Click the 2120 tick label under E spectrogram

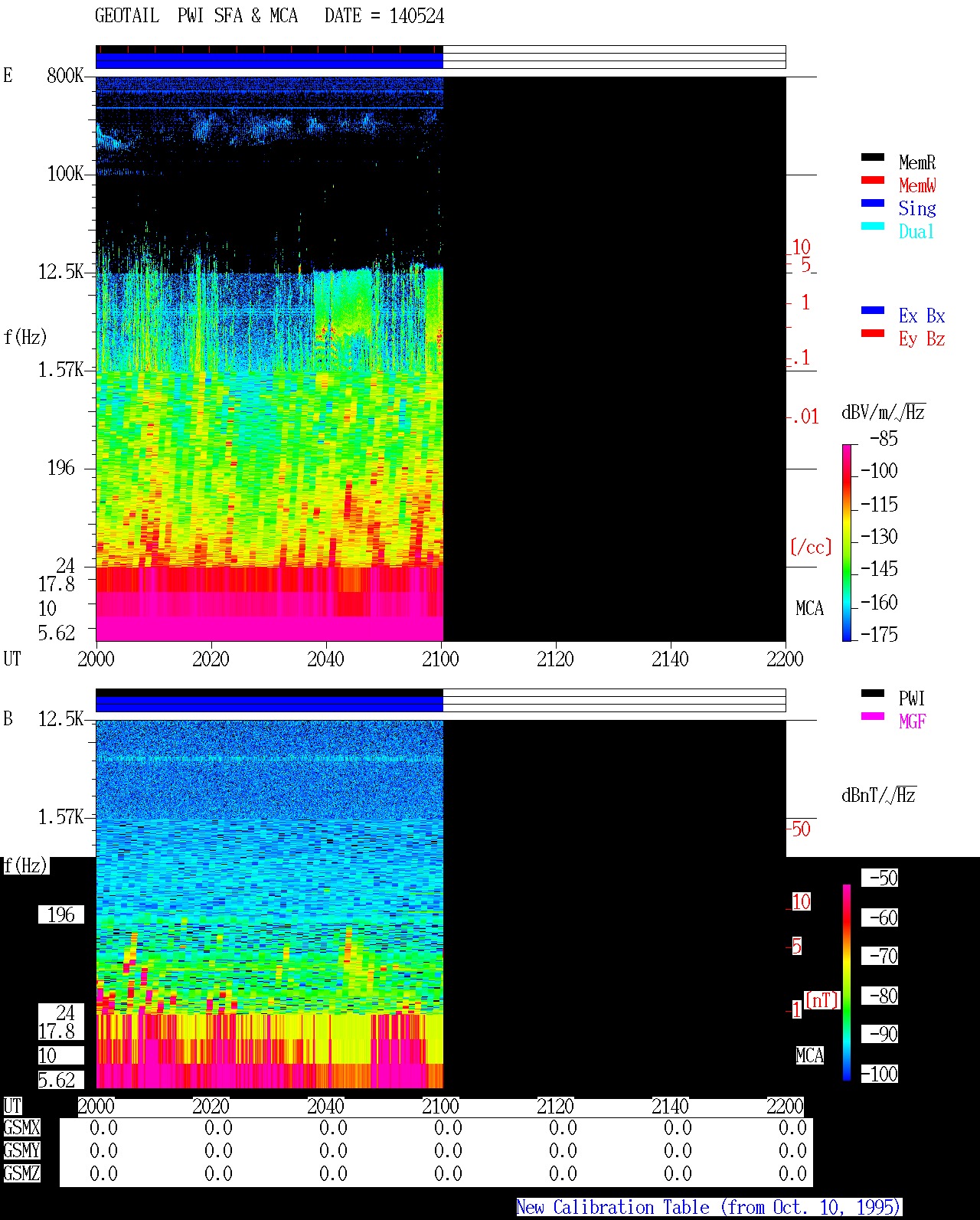(555, 659)
